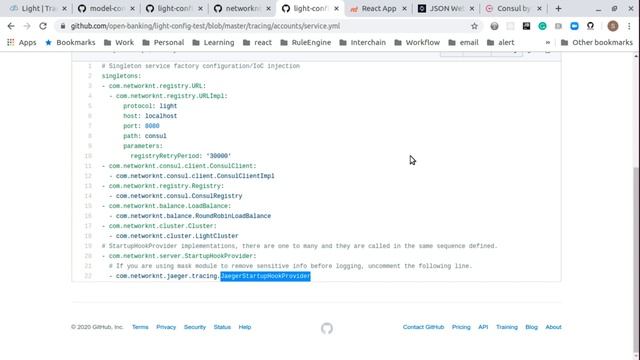Viewport: 640px width, 360px height.
Task: Switch to the React App tab
Action: (x=378, y=9)
